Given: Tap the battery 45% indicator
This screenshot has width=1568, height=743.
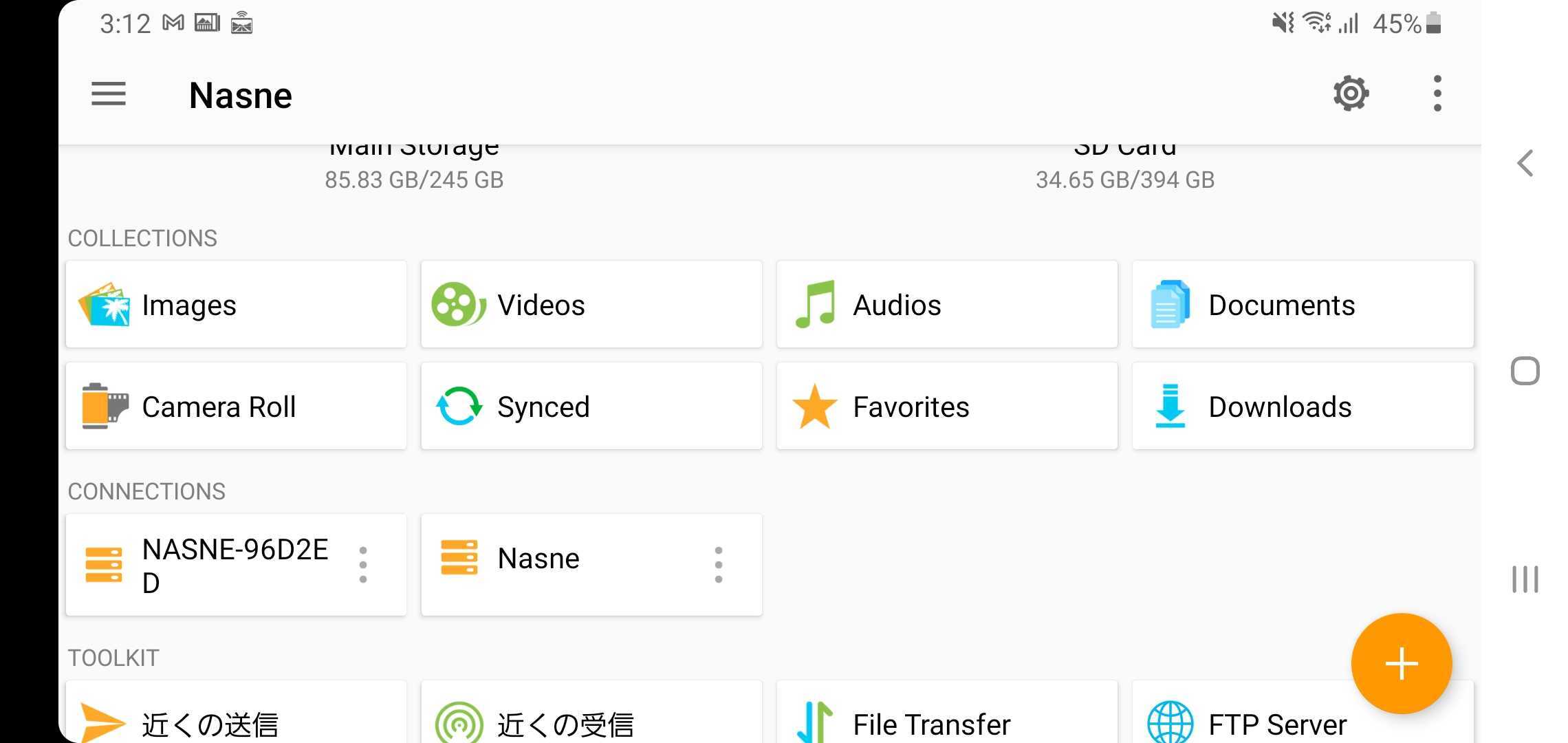Looking at the screenshot, I should pos(1406,23).
